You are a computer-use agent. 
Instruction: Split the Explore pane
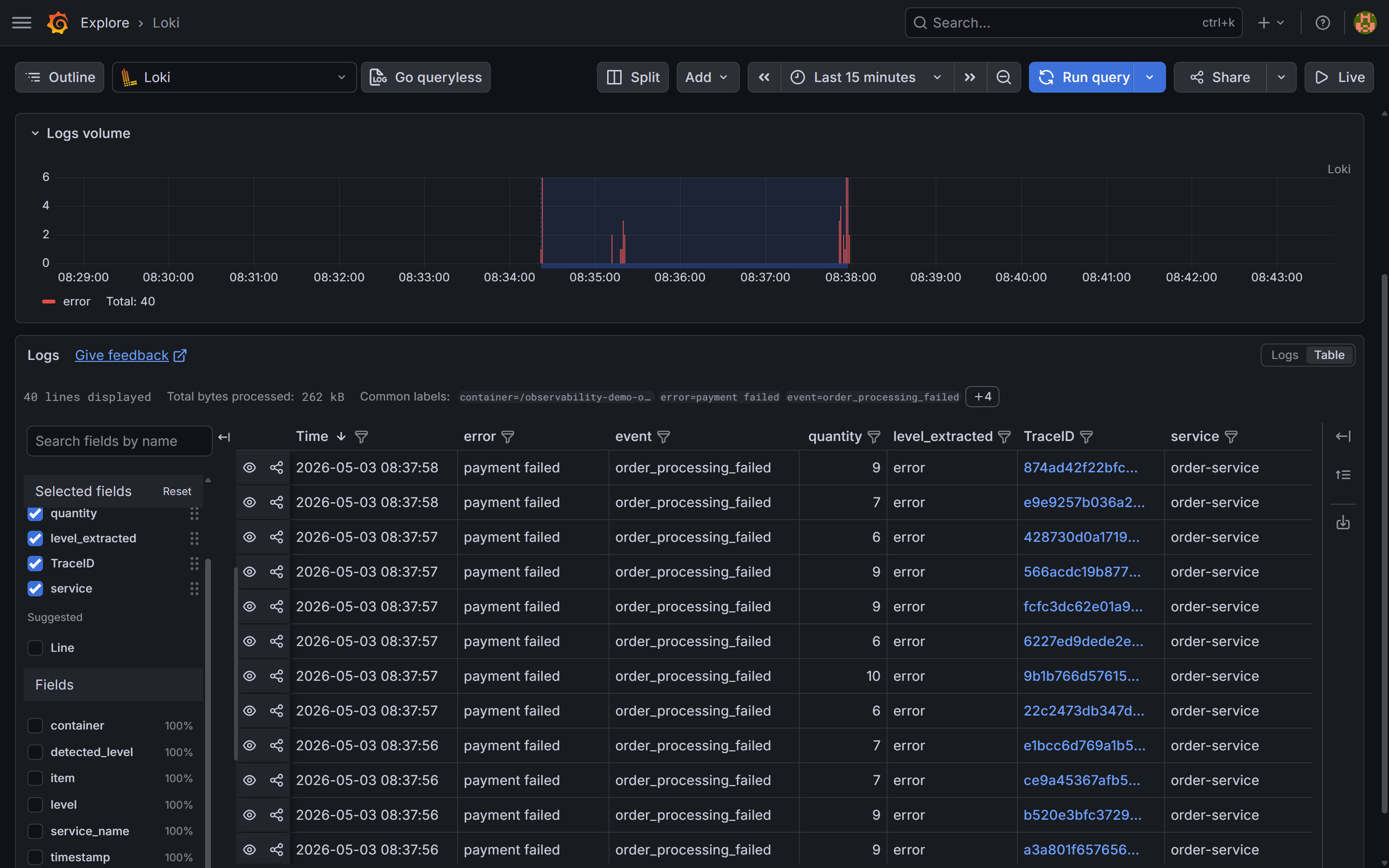pyautogui.click(x=633, y=77)
